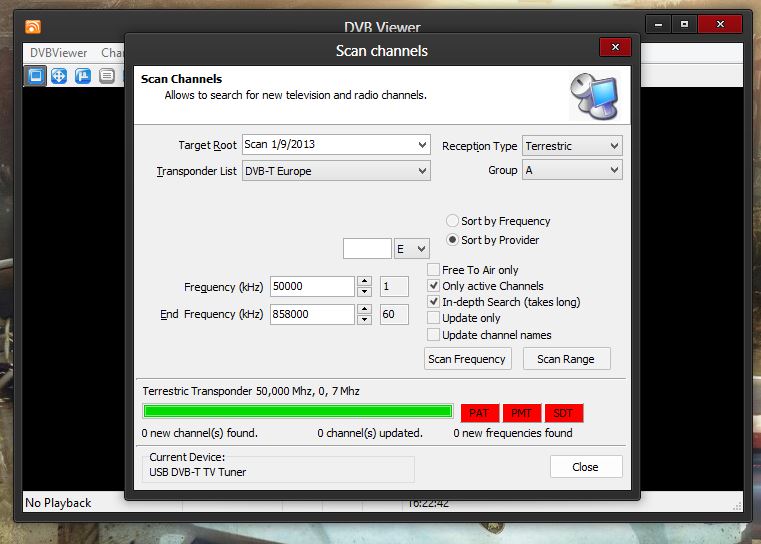Increase End Frequency with up arrow
This screenshot has height=544, width=761.
tap(364, 309)
